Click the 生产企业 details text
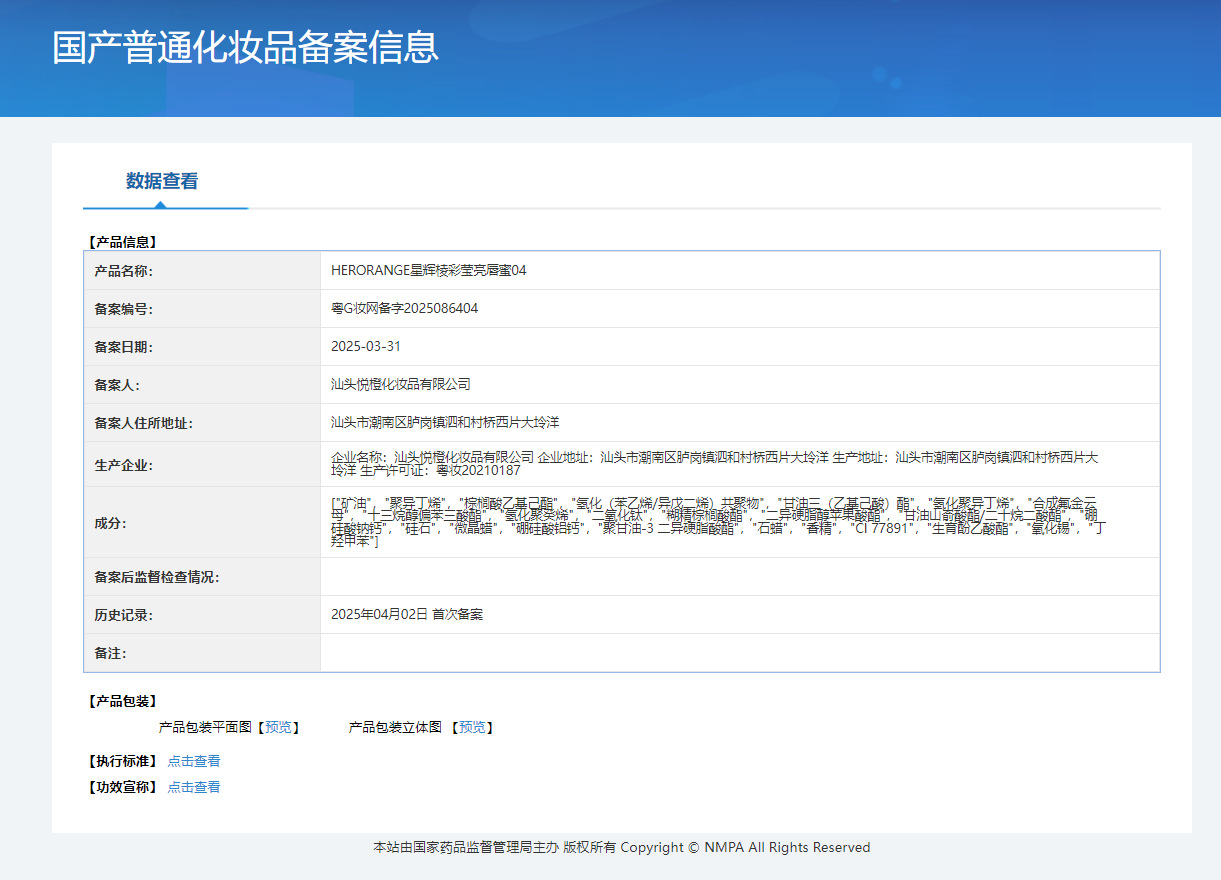Viewport: 1221px width, 880px height. pos(714,463)
